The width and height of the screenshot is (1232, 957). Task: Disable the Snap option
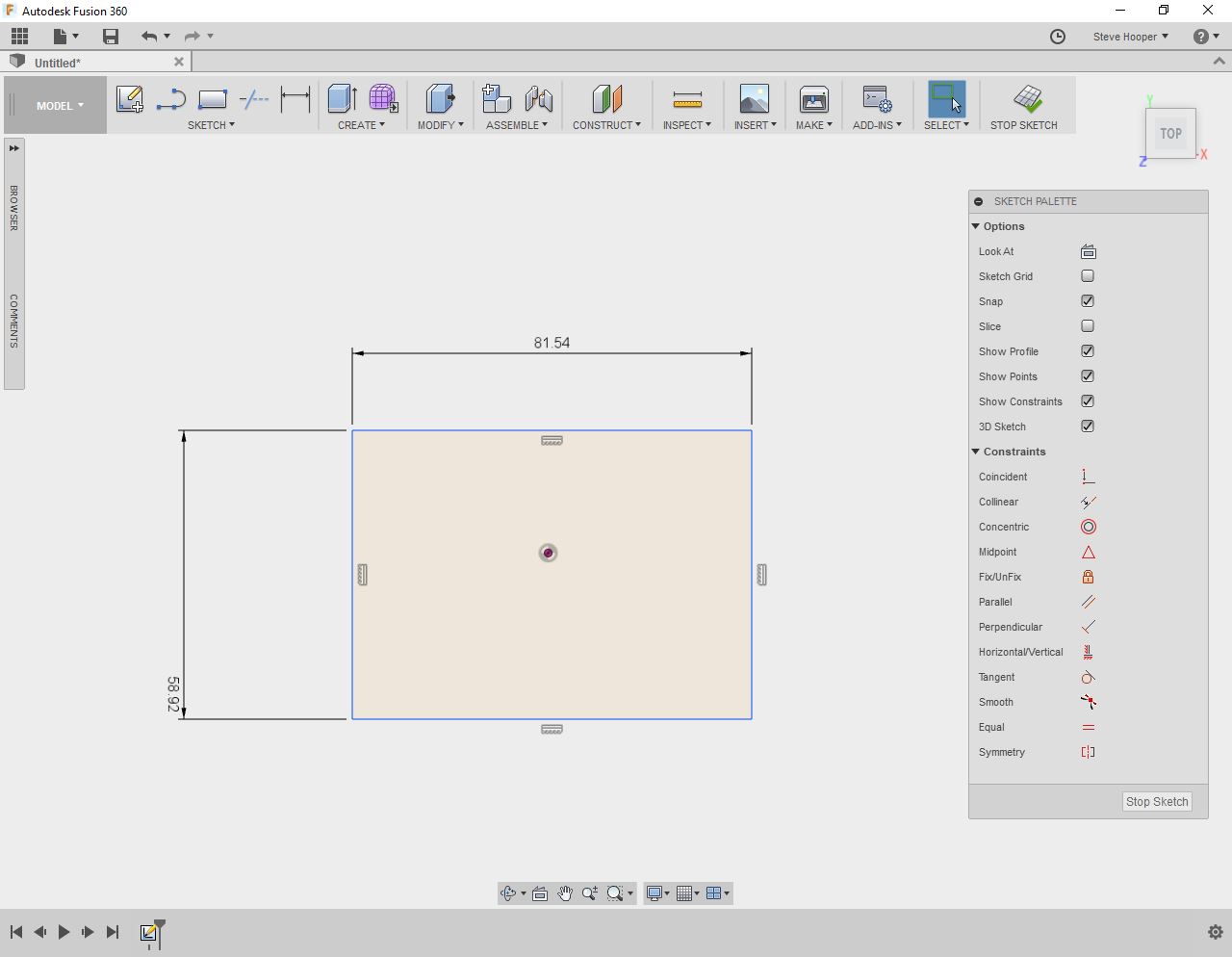[x=1088, y=301]
